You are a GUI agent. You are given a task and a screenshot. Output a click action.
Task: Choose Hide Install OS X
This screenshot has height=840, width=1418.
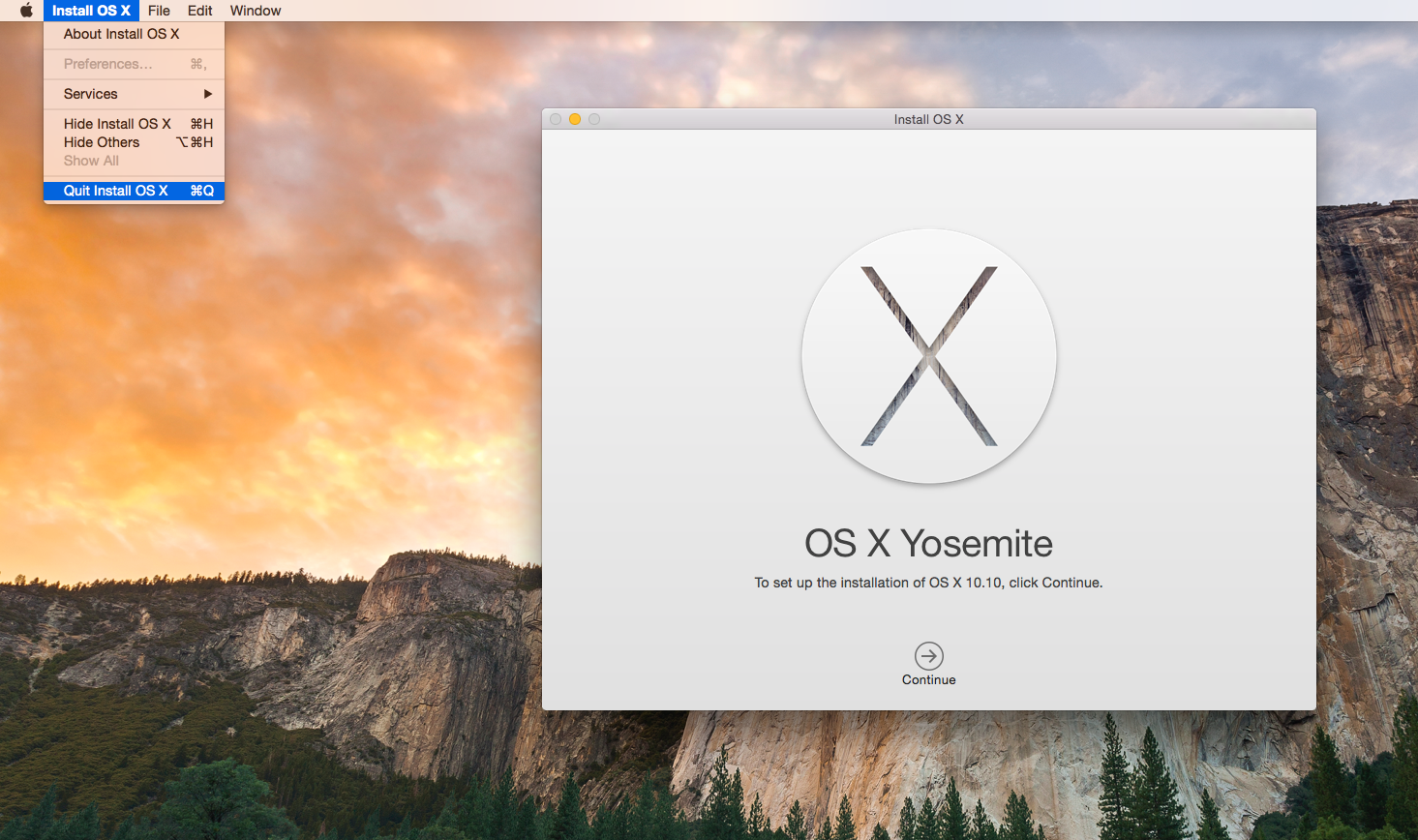134,124
